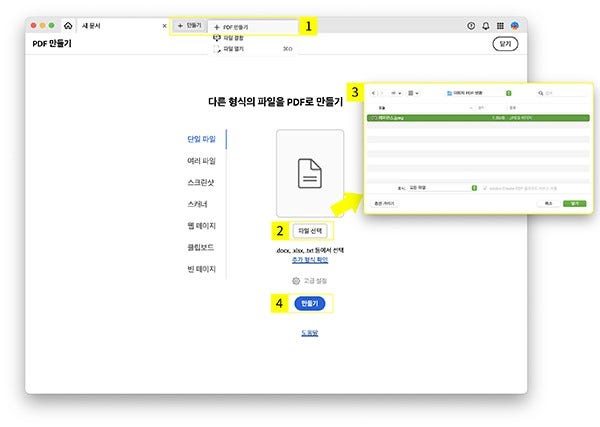The width and height of the screenshot is (600, 427).
Task: Click the '고급 설정' gear icon
Action: point(296,281)
